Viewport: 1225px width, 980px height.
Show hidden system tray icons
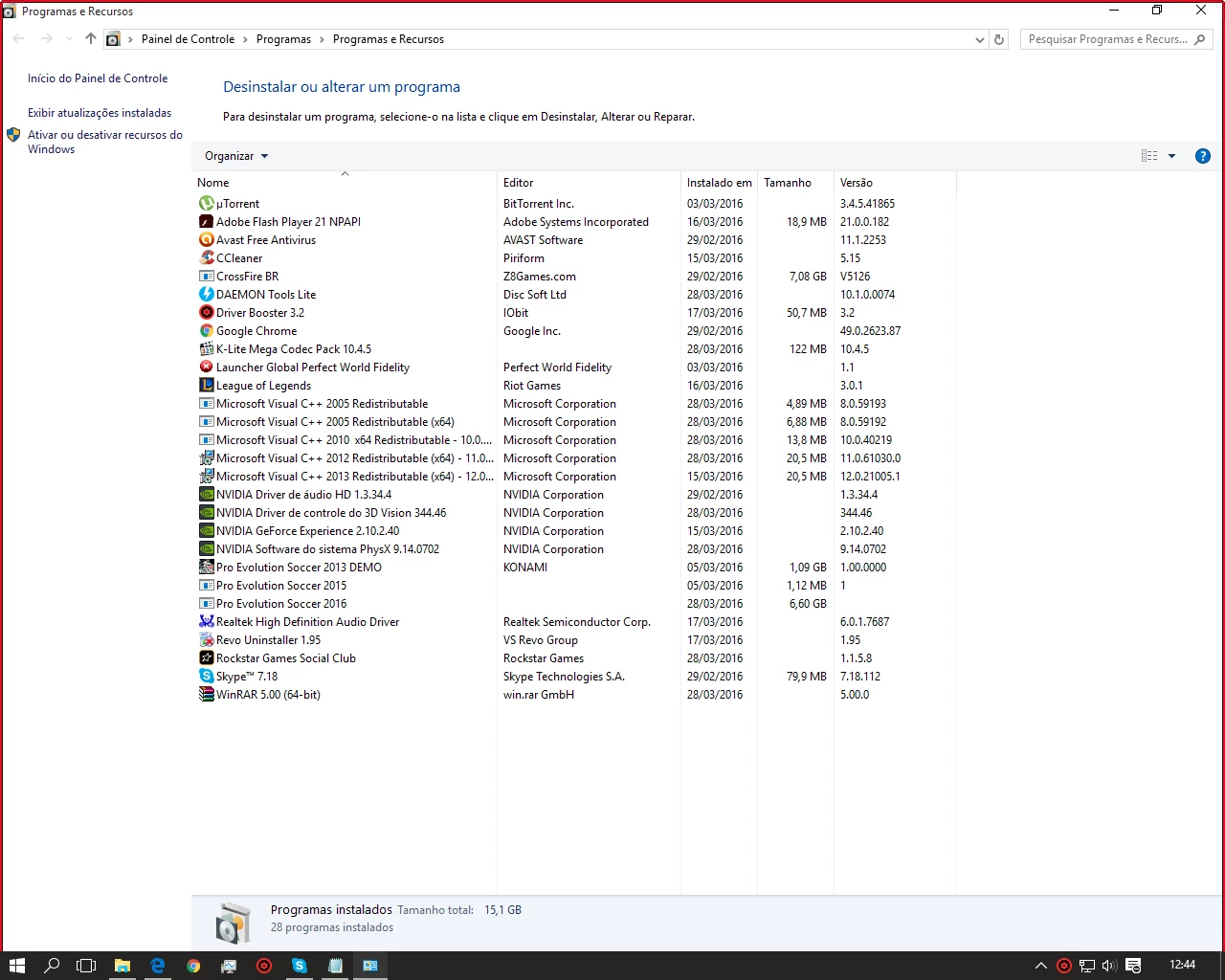[x=1041, y=966]
